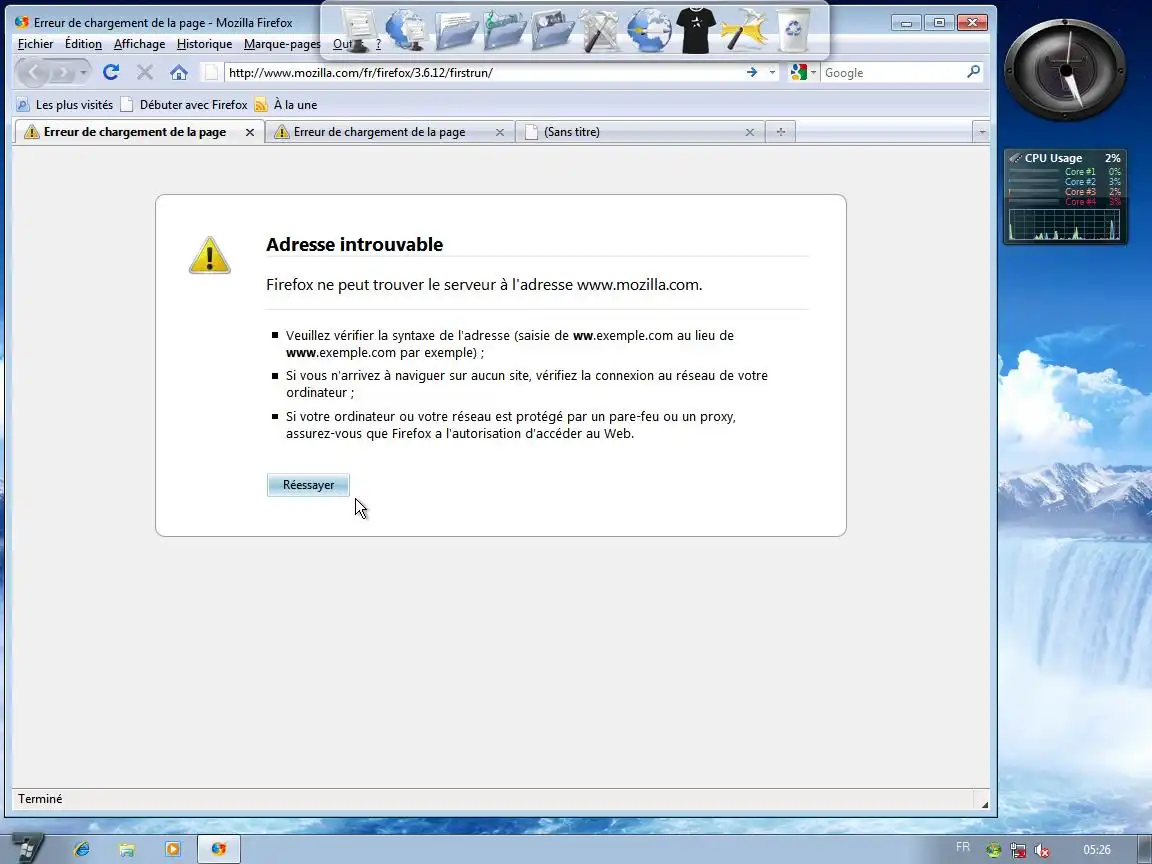Click the Adresse introuvable heading
This screenshot has height=864, width=1152.
point(354,245)
